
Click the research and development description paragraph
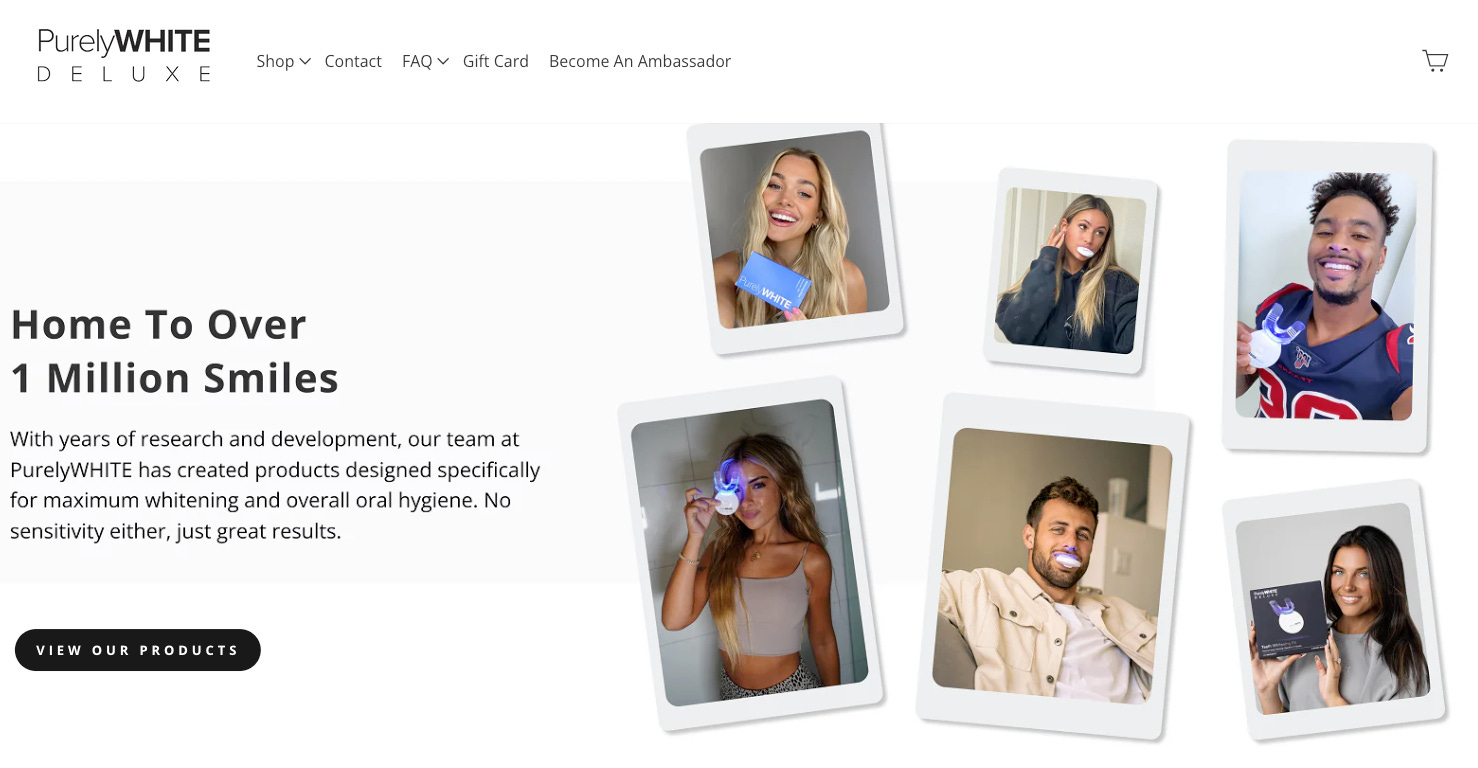pyautogui.click(x=275, y=485)
